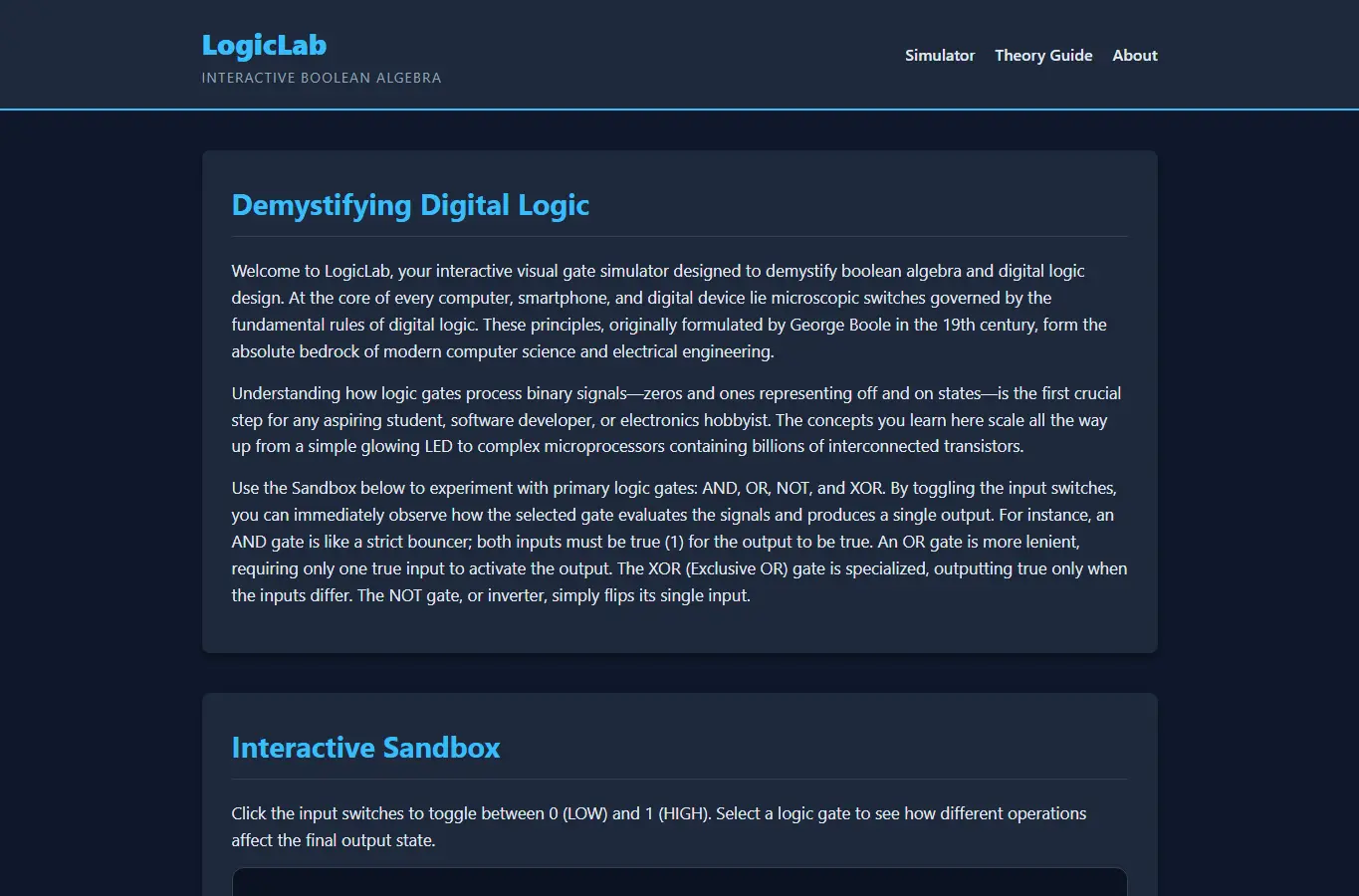The height and width of the screenshot is (896, 1359).
Task: Click the 'INTERACTIVE BOOLEAN ALGEBRA' tagline
Action: (x=322, y=78)
